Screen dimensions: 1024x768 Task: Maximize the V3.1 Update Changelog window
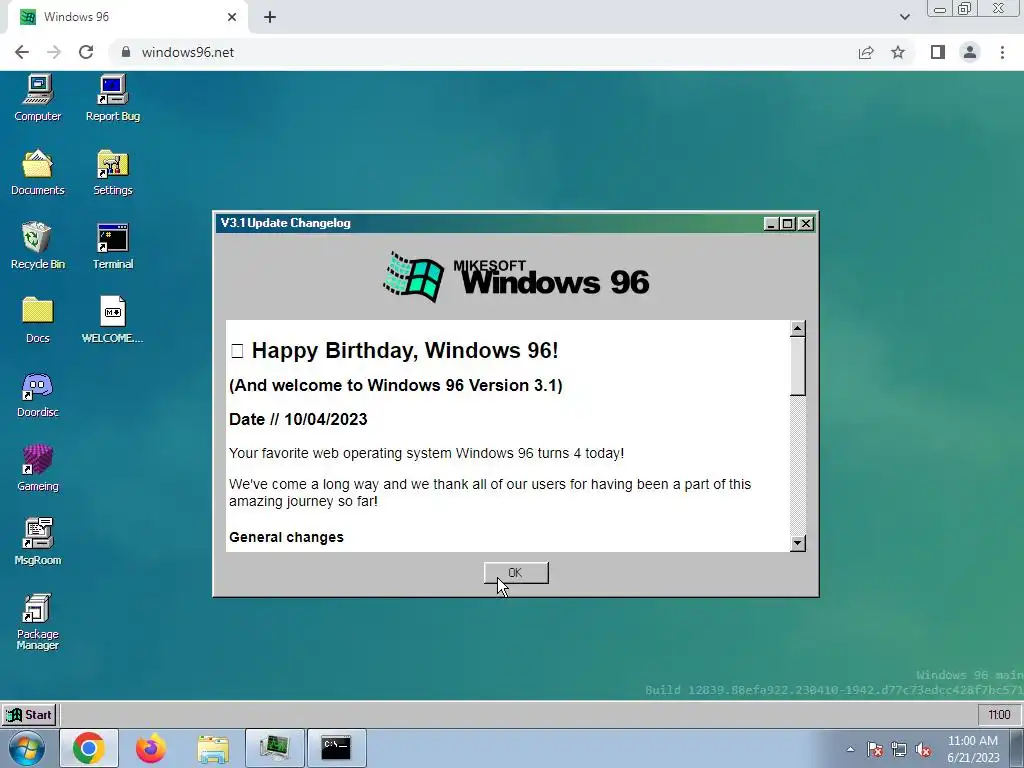(x=788, y=223)
